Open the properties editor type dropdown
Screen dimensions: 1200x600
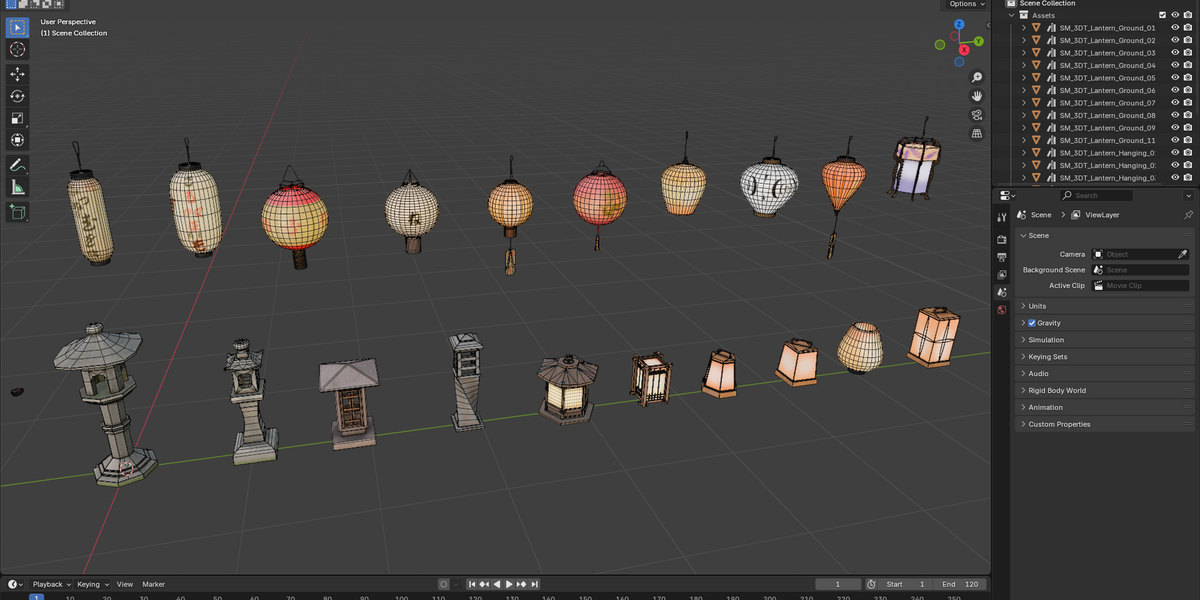click(x=1007, y=196)
